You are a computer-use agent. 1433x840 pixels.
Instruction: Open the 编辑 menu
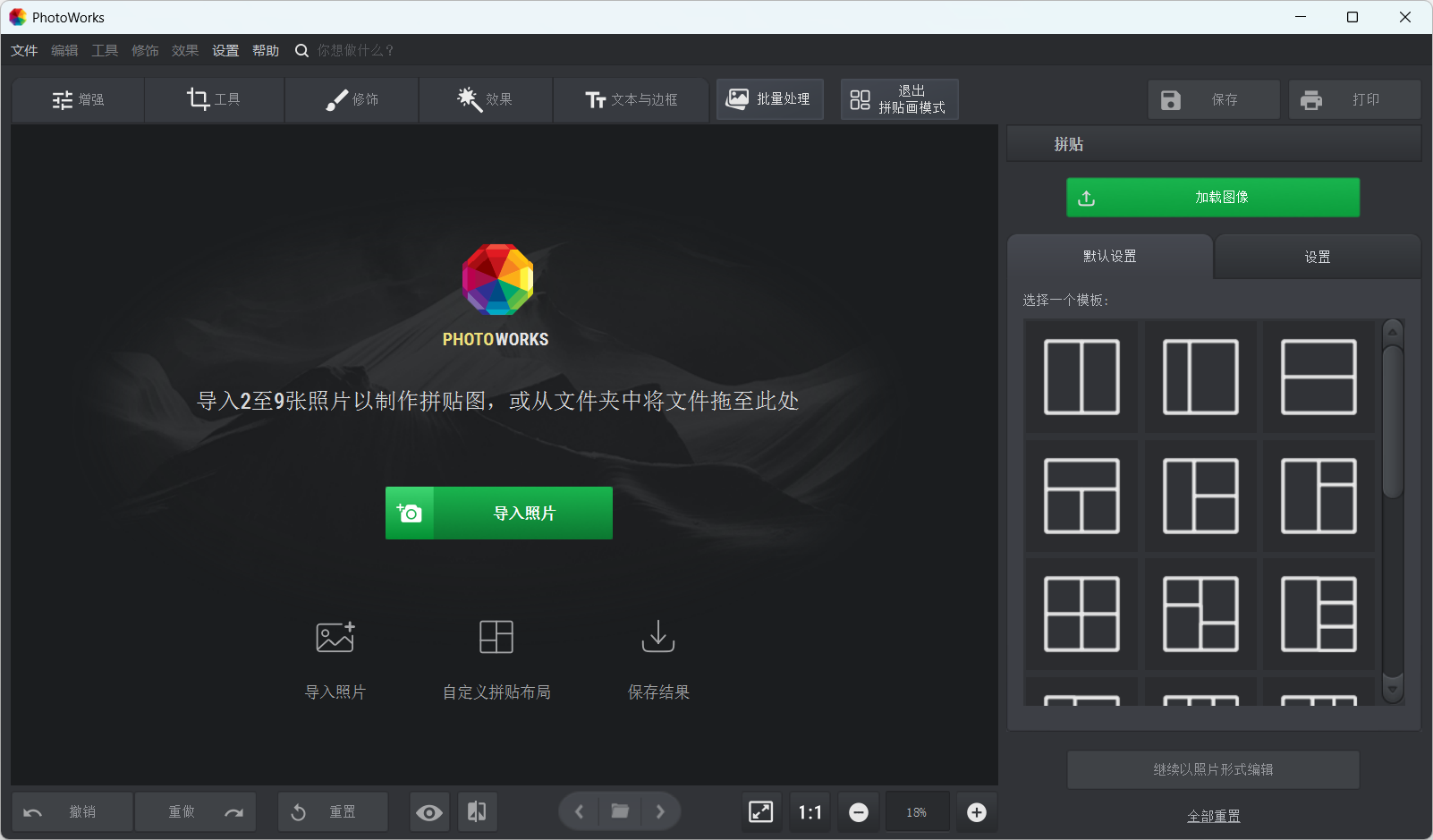64,51
